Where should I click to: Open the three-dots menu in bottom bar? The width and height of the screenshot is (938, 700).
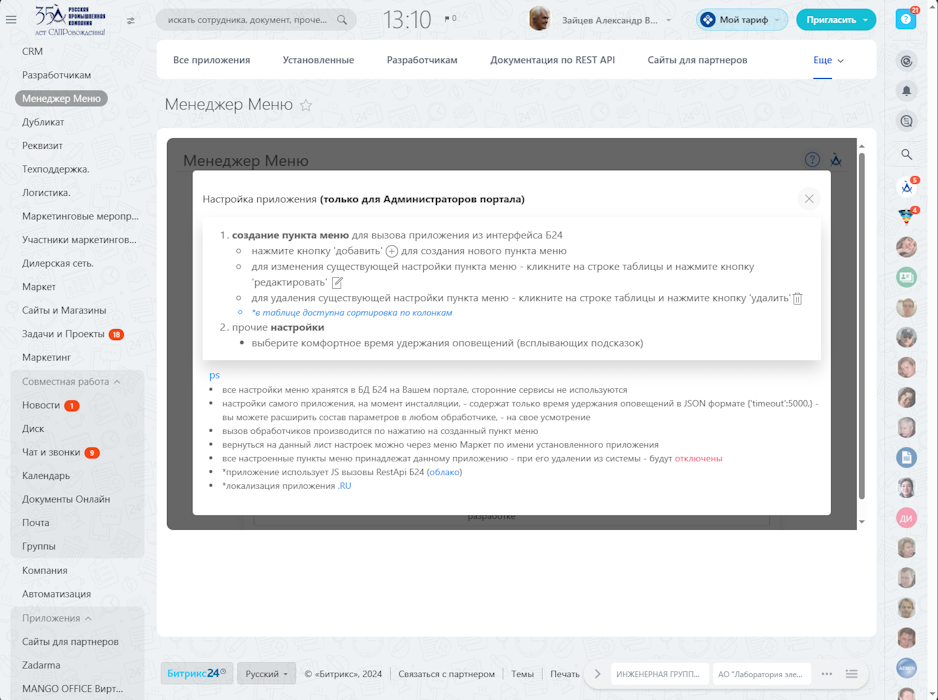pyautogui.click(x=827, y=674)
